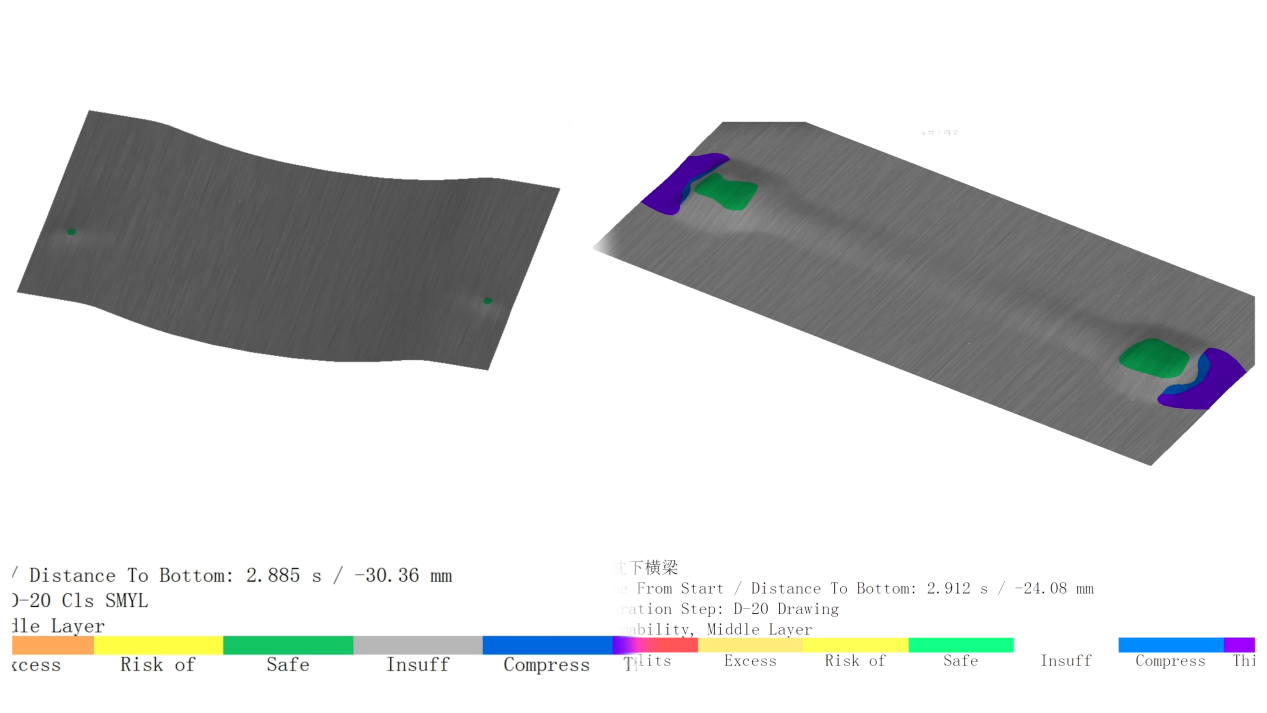Click the green Safe swatch on right legend
The height and width of the screenshot is (713, 1267).
coord(960,645)
